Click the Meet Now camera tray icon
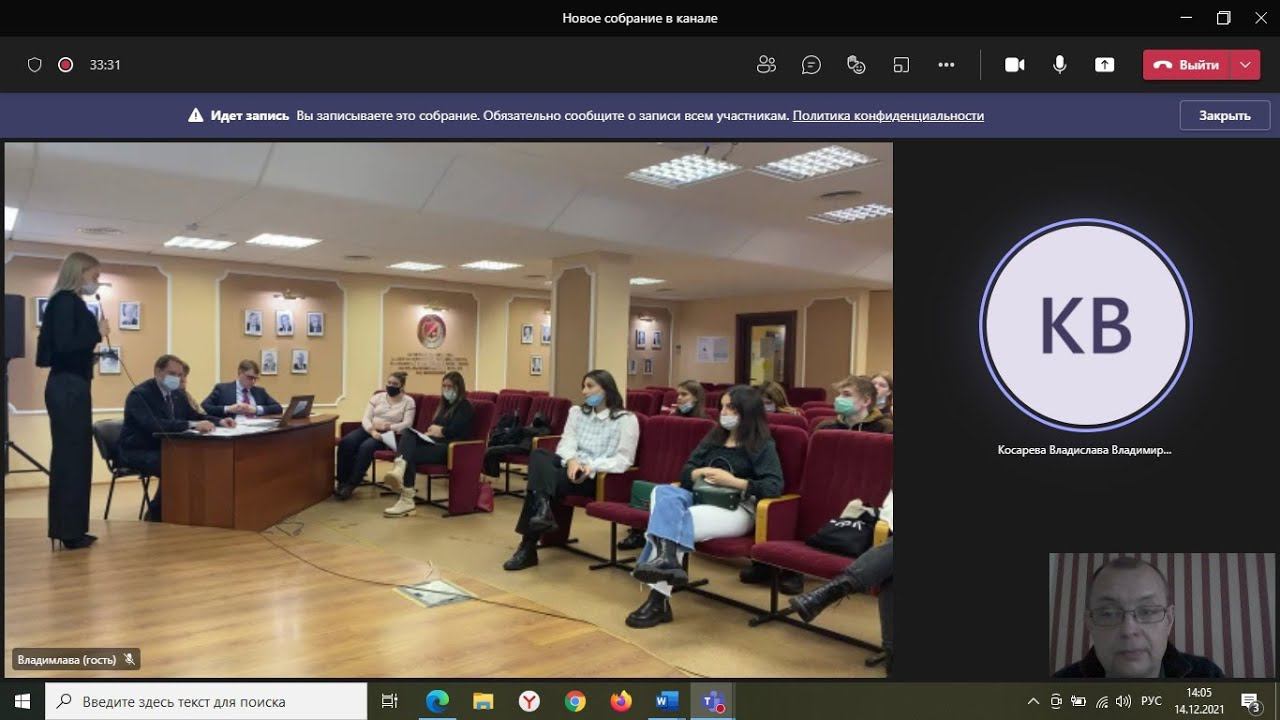The height and width of the screenshot is (720, 1280). point(1057,701)
